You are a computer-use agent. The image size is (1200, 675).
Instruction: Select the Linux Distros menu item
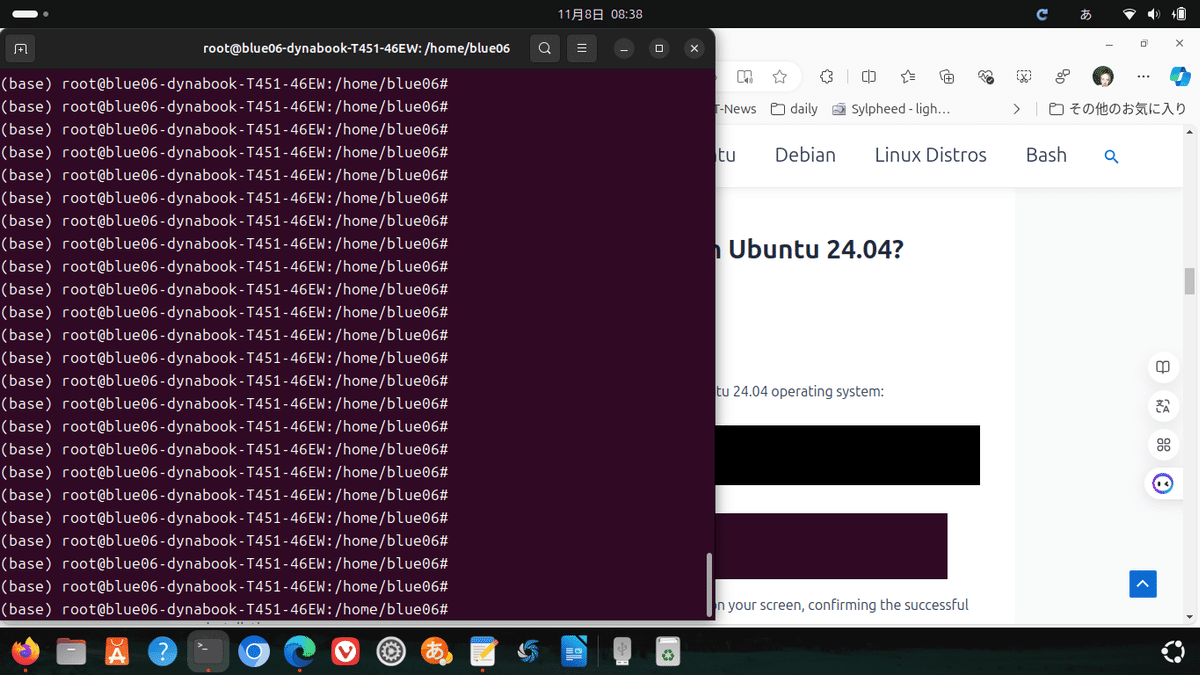pos(930,155)
